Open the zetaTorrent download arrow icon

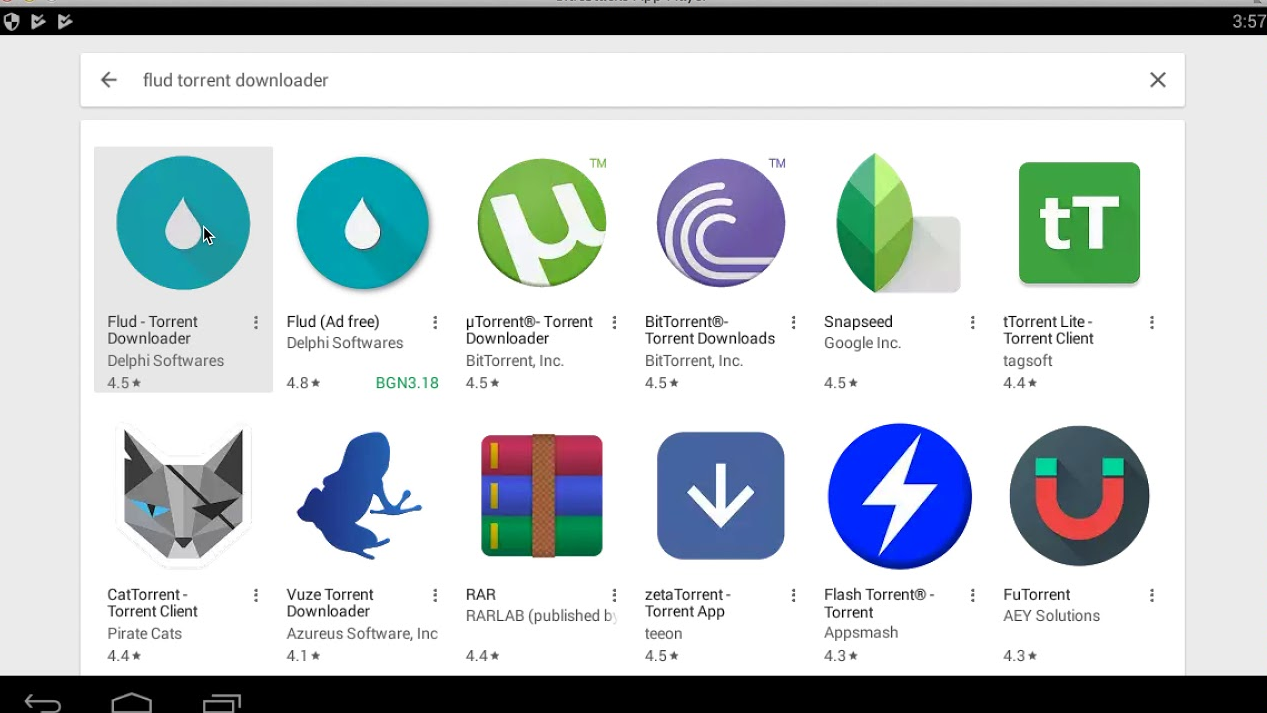721,496
